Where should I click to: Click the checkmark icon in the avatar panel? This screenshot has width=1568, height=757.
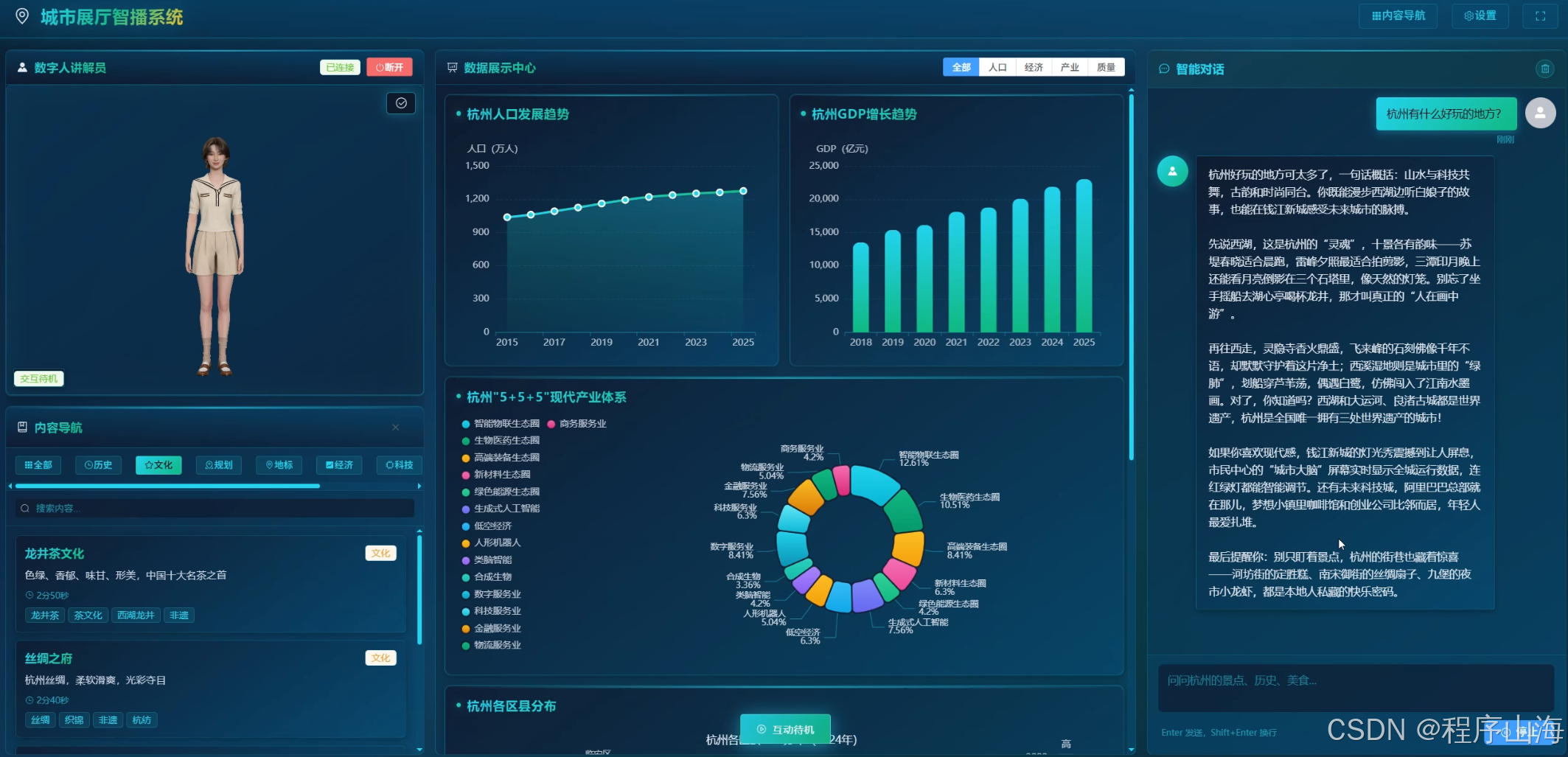coord(401,103)
